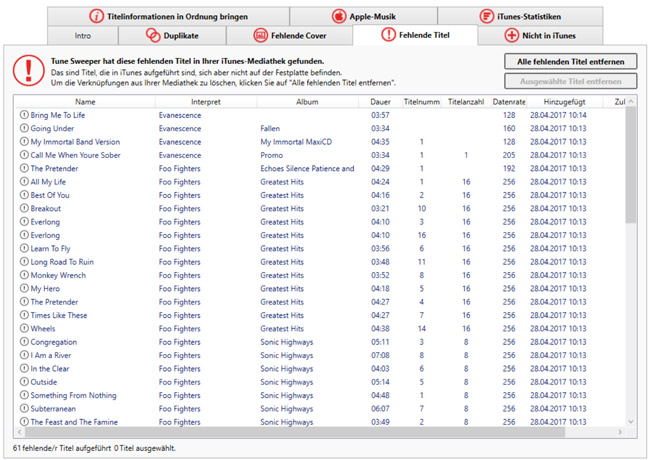Open the iTunes-Statistiken tab
650x460 pixels.
[x=520, y=17]
